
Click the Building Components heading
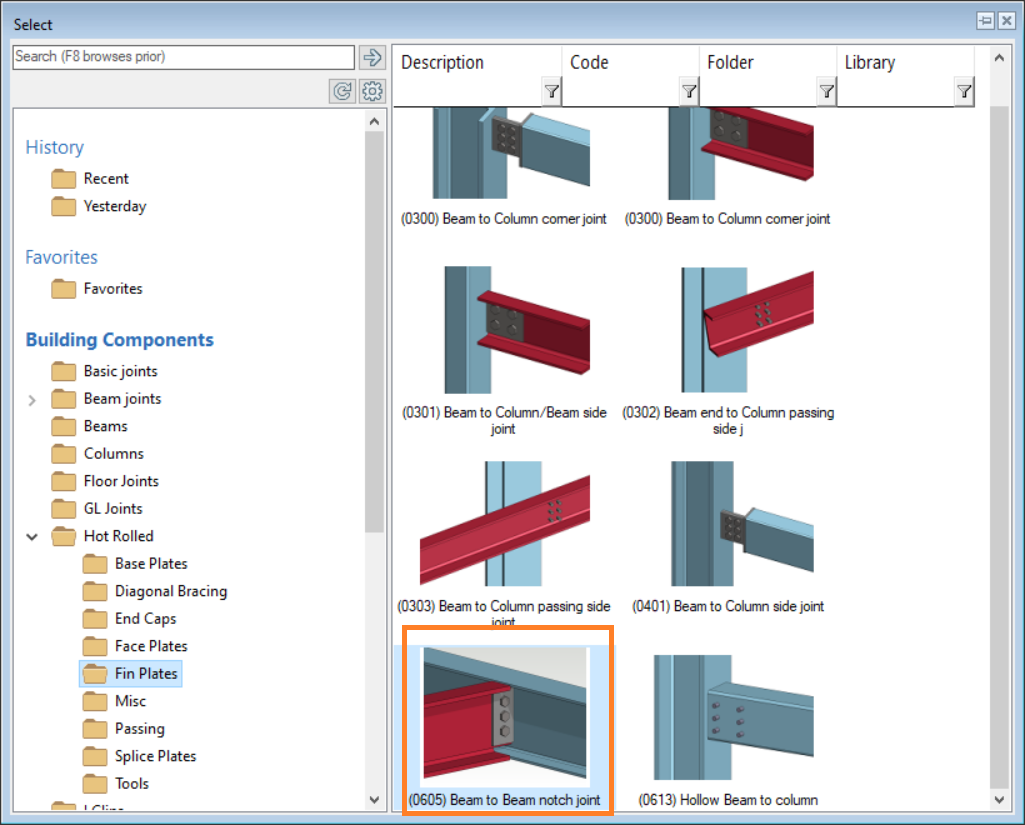119,340
